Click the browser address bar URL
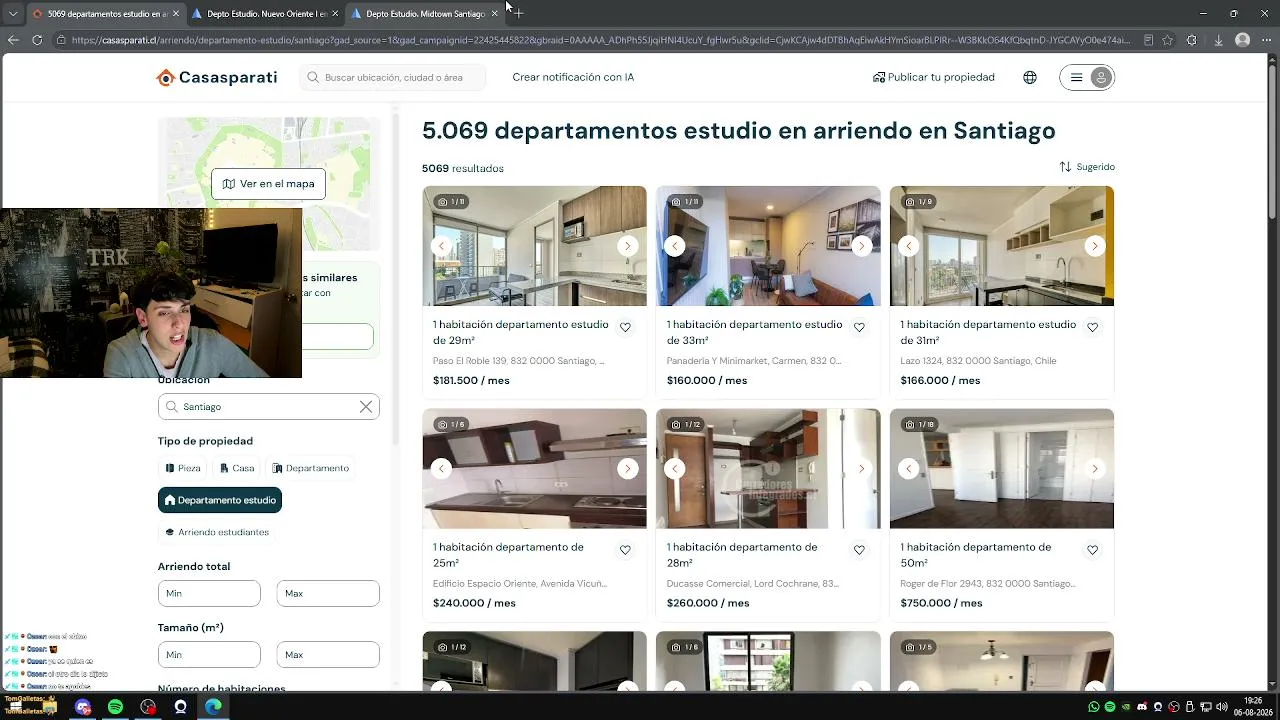1280x720 pixels. 600,40
